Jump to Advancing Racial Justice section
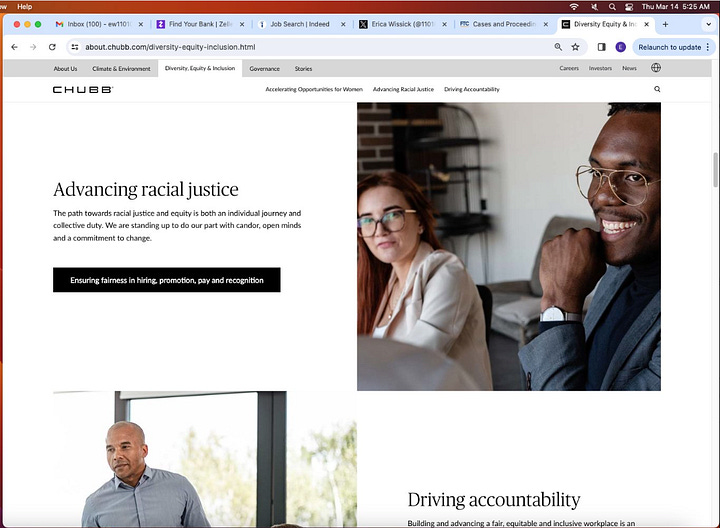Image resolution: width=720 pixels, height=528 pixels. click(x=403, y=90)
